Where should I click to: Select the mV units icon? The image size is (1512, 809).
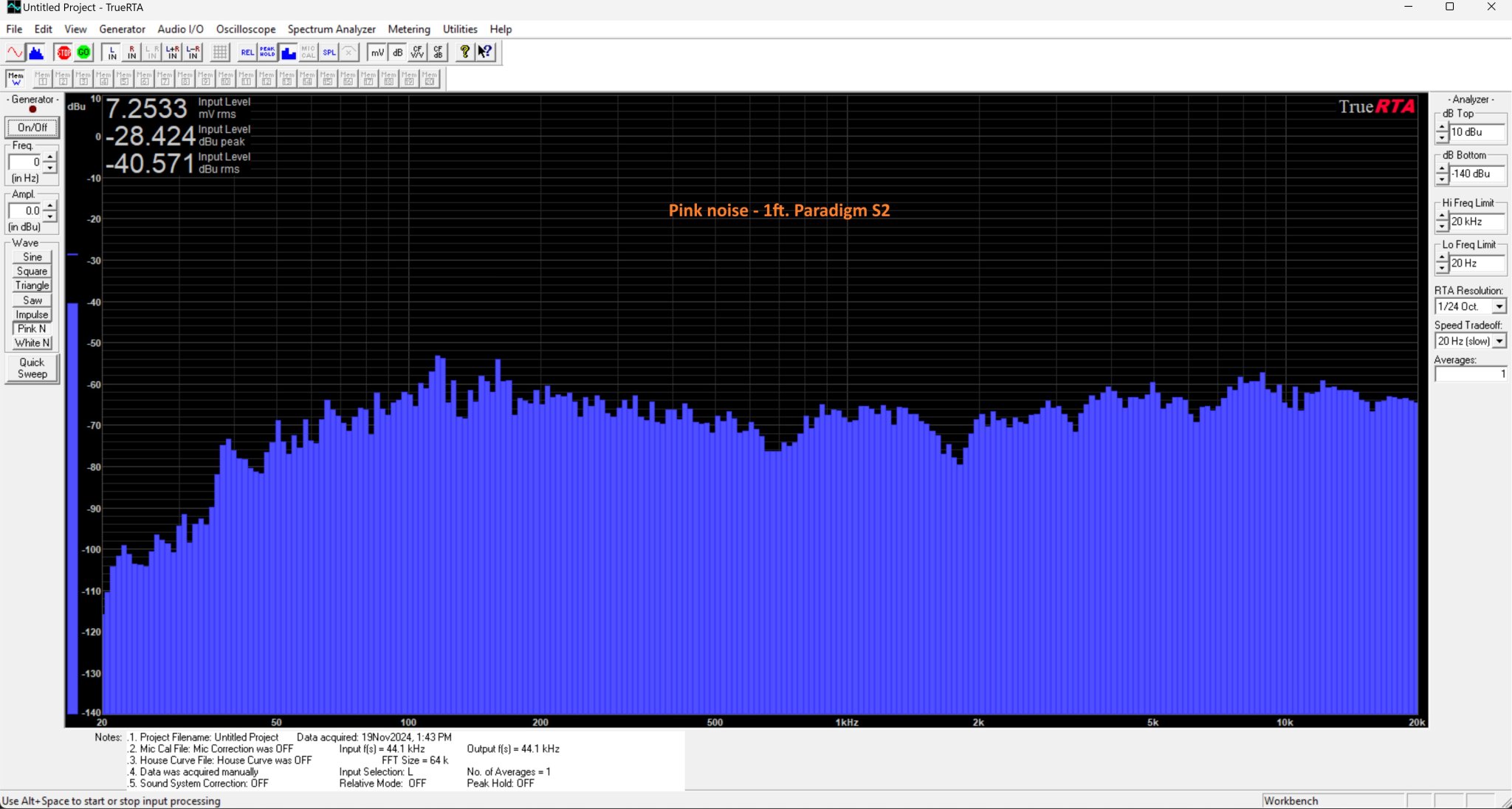377,52
